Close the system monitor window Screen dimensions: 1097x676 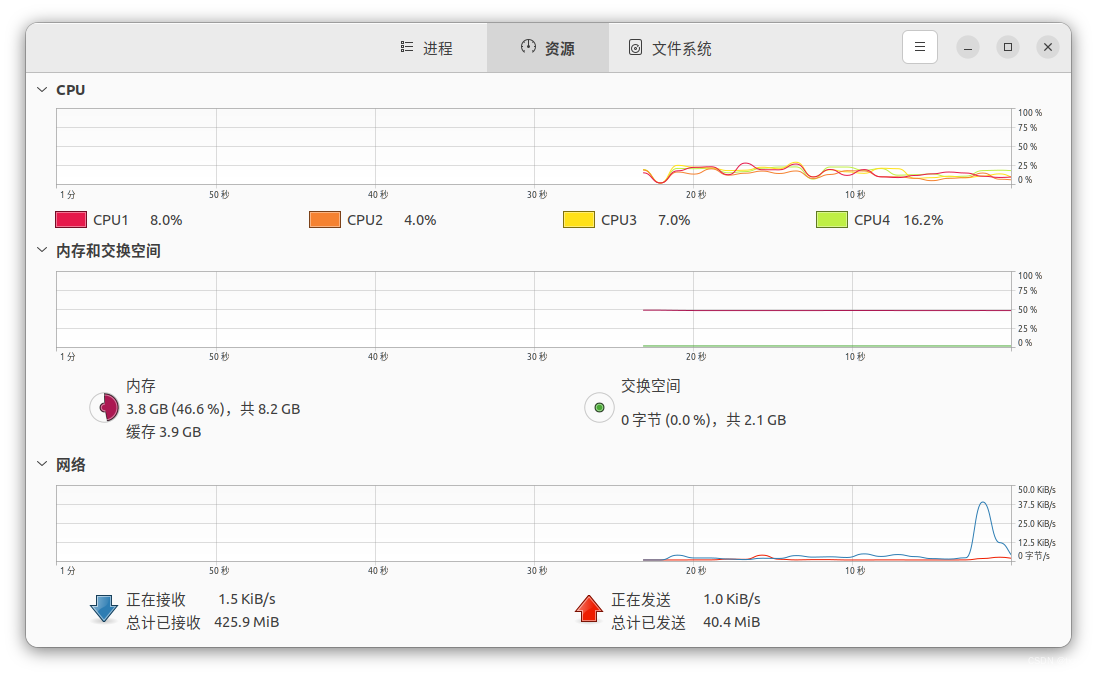pos(1048,47)
